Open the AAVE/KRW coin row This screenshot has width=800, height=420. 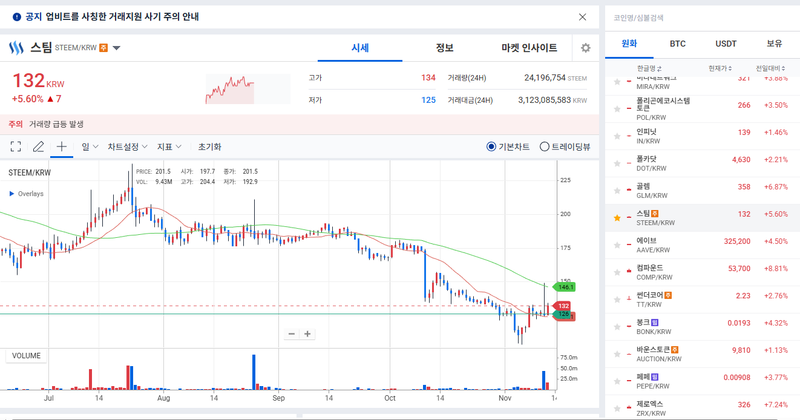click(700, 245)
